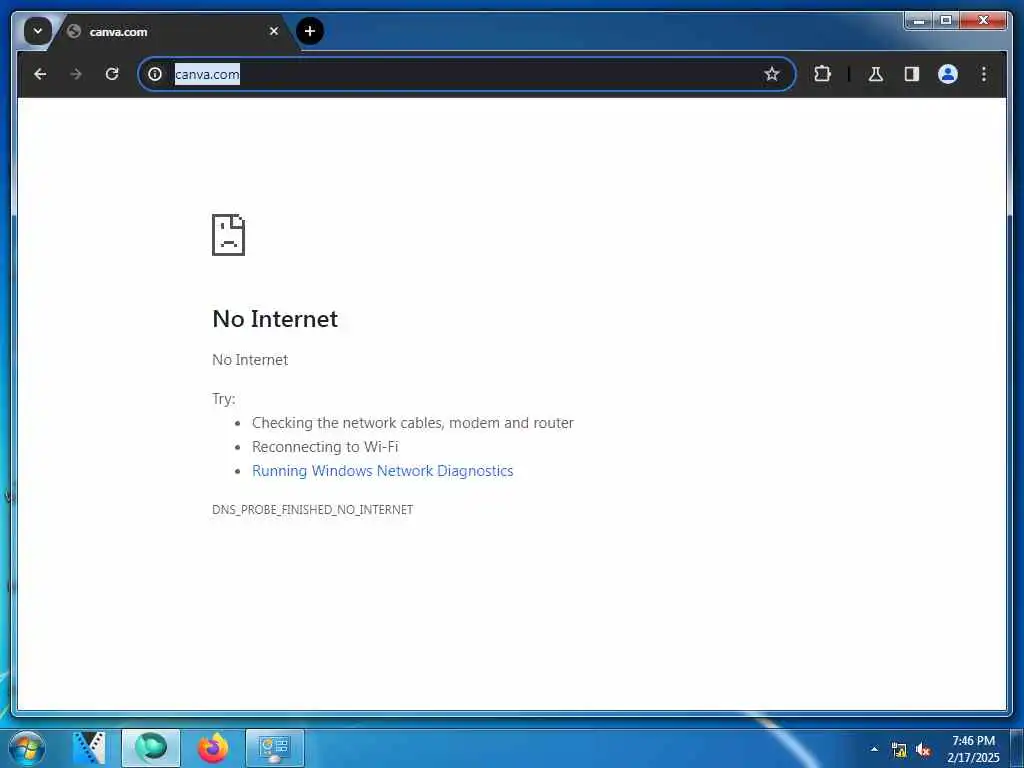Open Chrome's three-dot menu

(984, 74)
